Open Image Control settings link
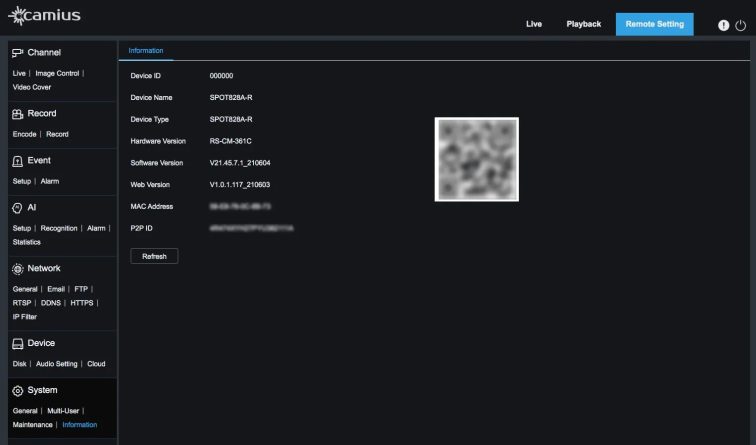 tap(57, 73)
